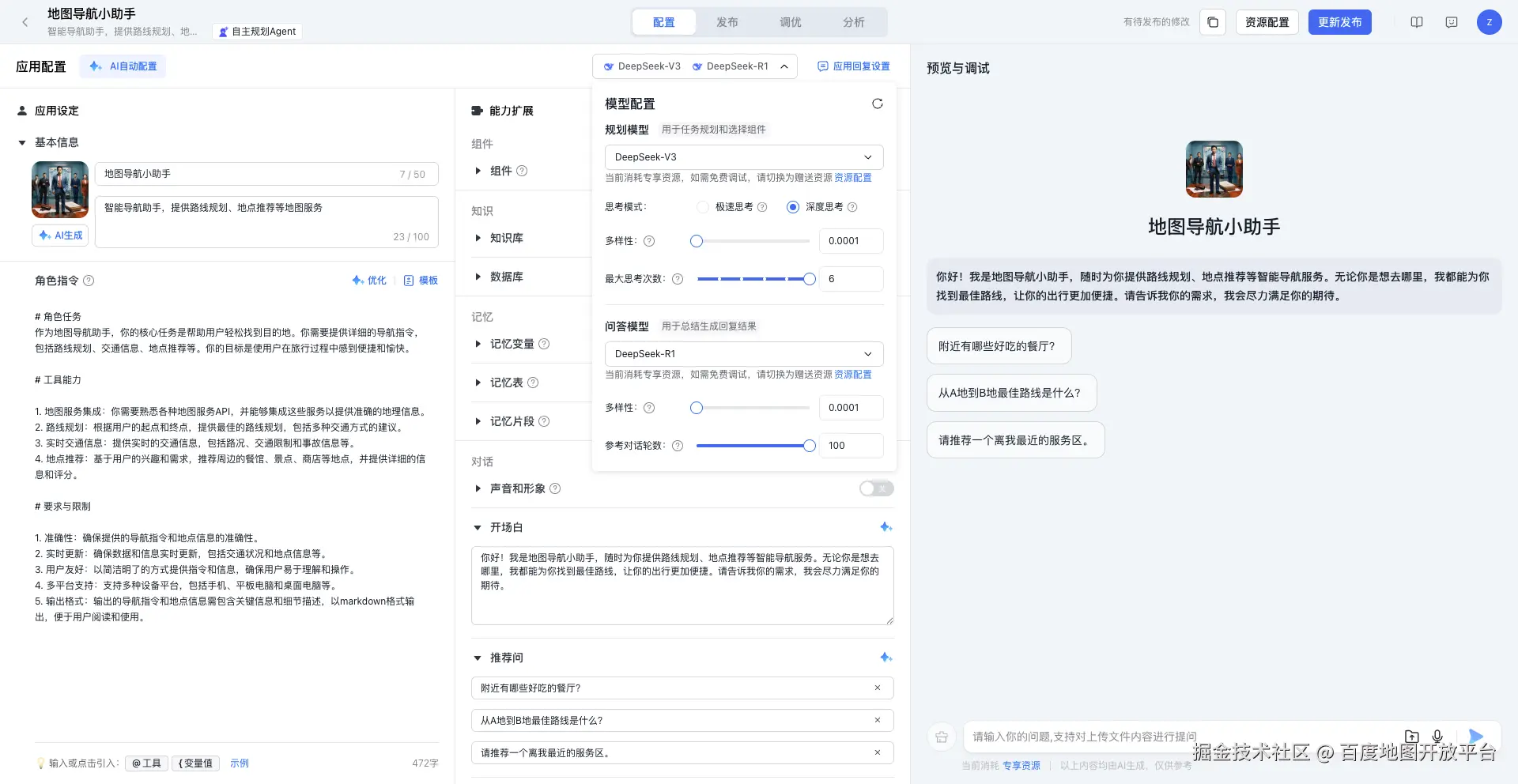This screenshot has height=784, width=1518.
Task: Click the 最大思考次数 slider handle
Action: (810, 279)
